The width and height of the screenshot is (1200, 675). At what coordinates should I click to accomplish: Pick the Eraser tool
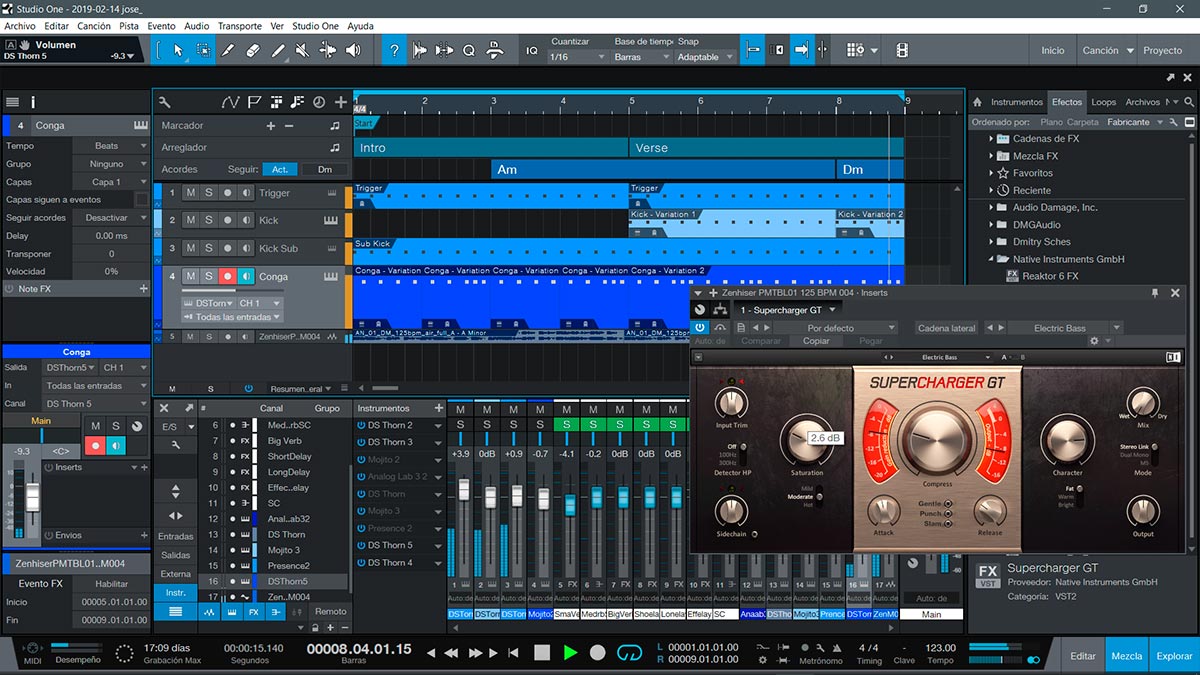coord(253,50)
